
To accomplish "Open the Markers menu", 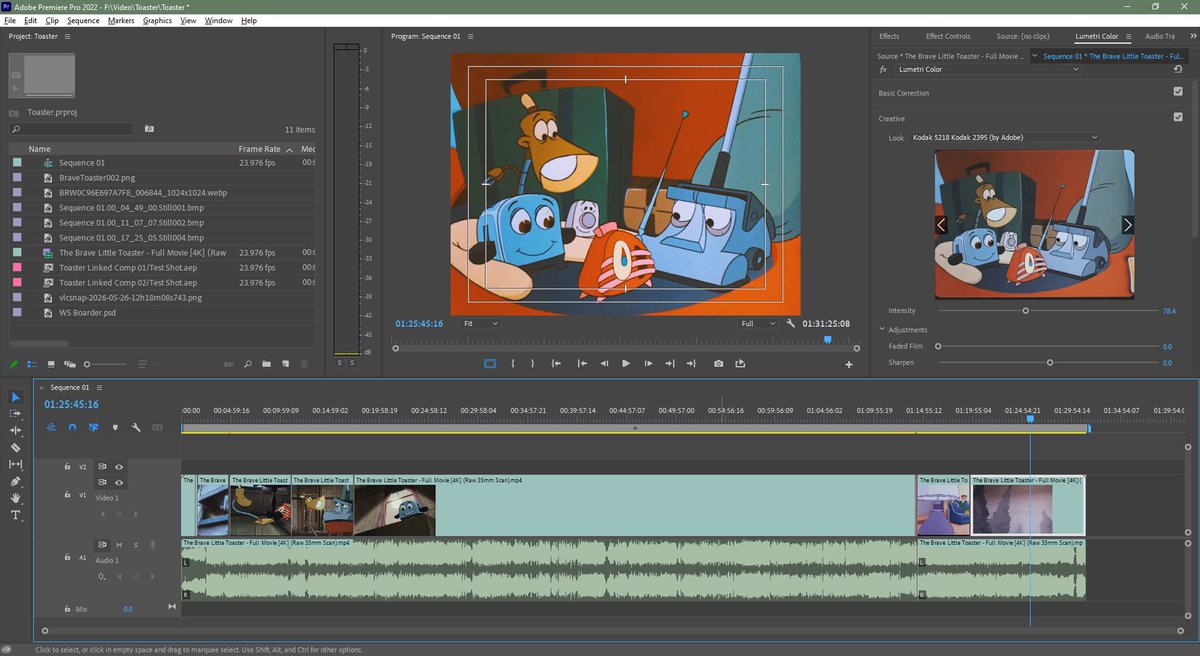I will 121,20.
